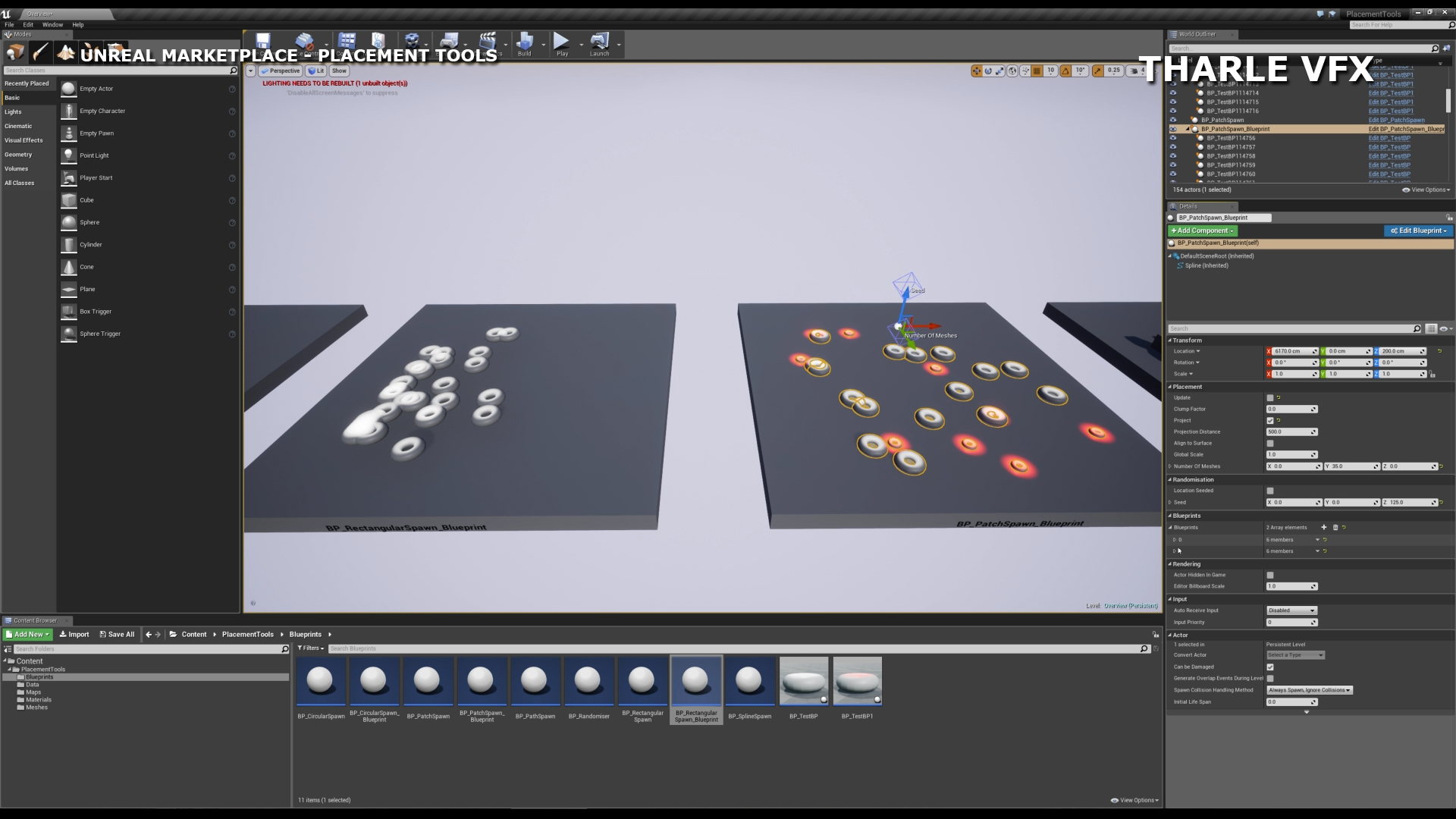
Task: Toggle scale snap icon
Action: 1097,71
